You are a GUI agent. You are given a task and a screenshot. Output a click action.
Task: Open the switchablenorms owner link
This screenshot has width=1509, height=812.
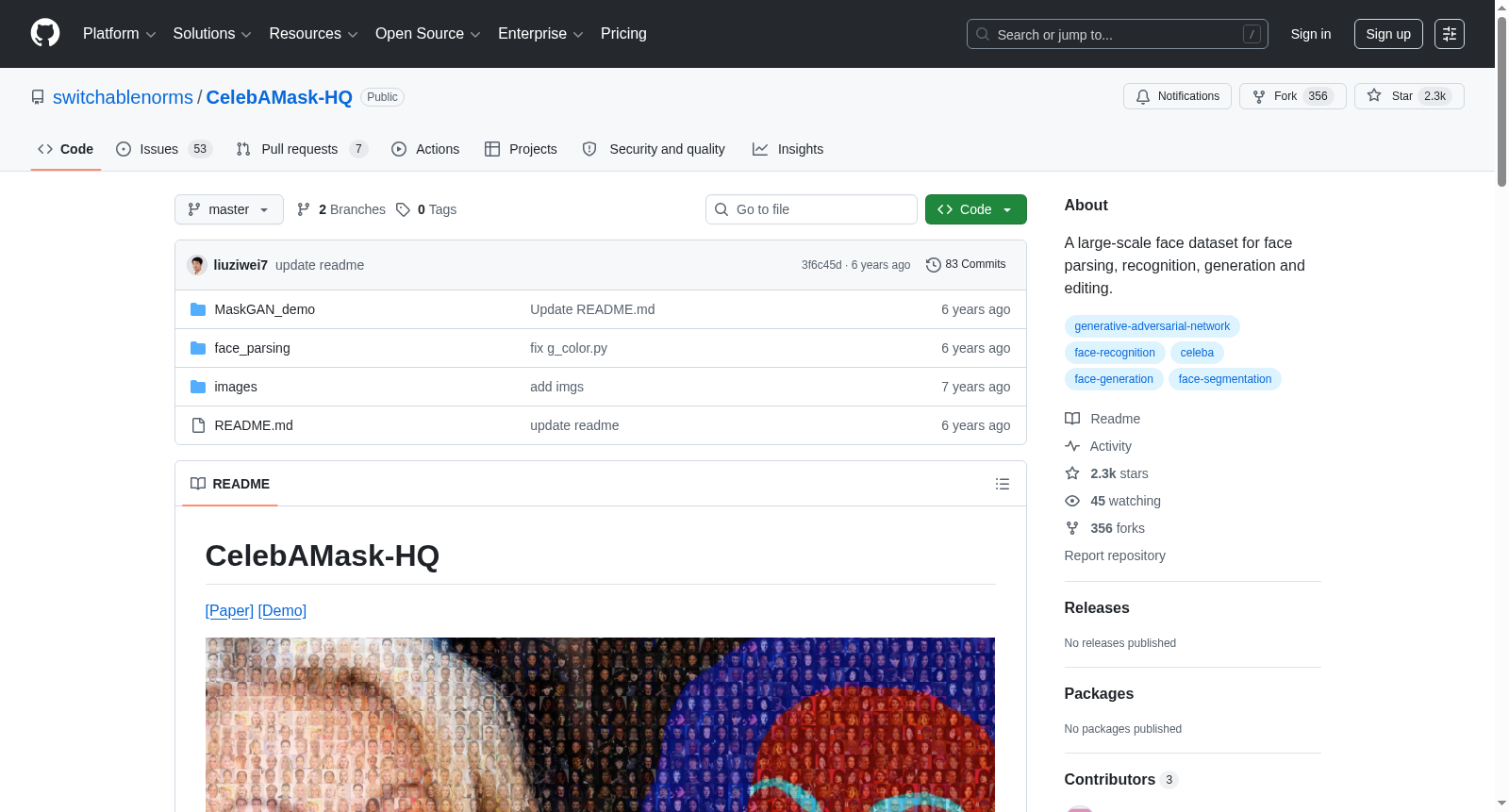(123, 97)
